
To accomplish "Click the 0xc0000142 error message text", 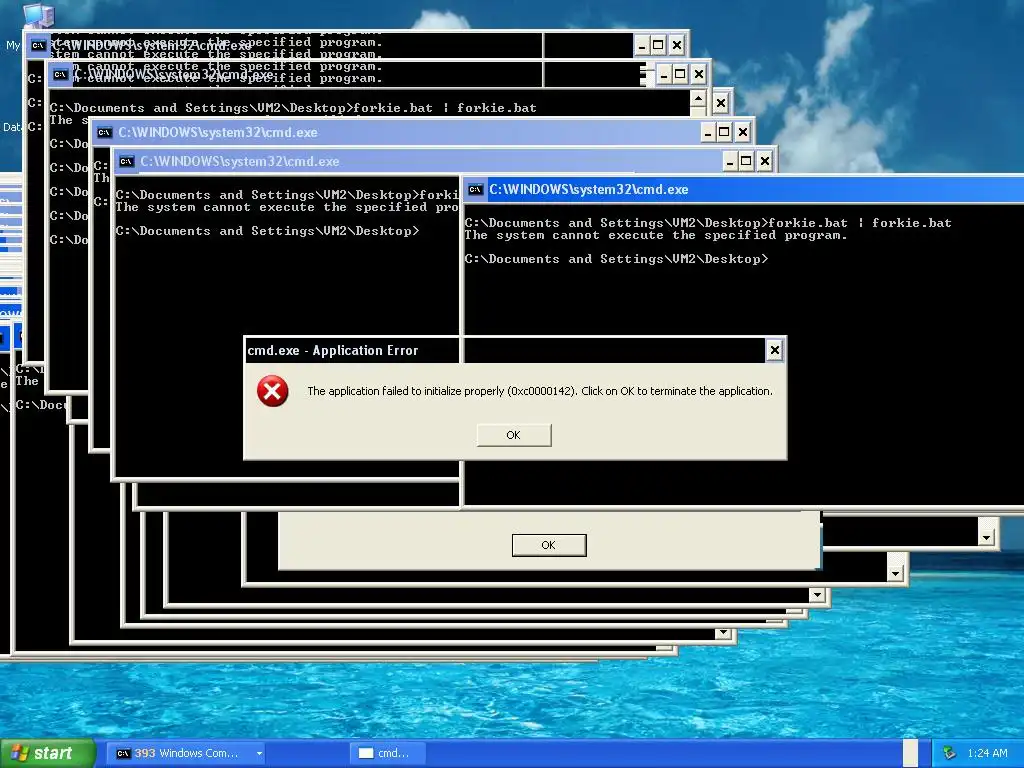I will 539,391.
